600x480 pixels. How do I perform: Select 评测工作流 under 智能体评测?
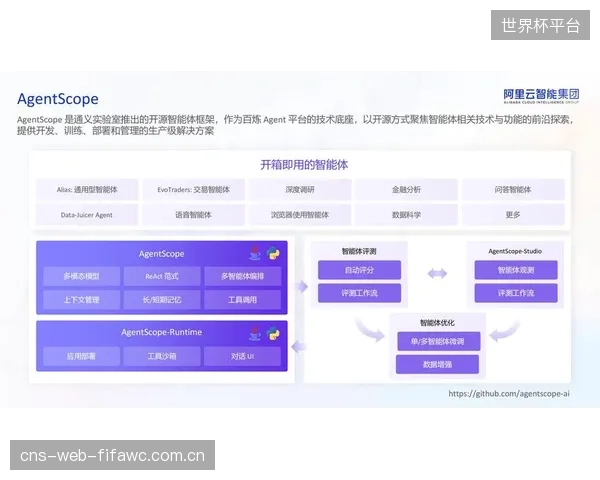coord(360,293)
